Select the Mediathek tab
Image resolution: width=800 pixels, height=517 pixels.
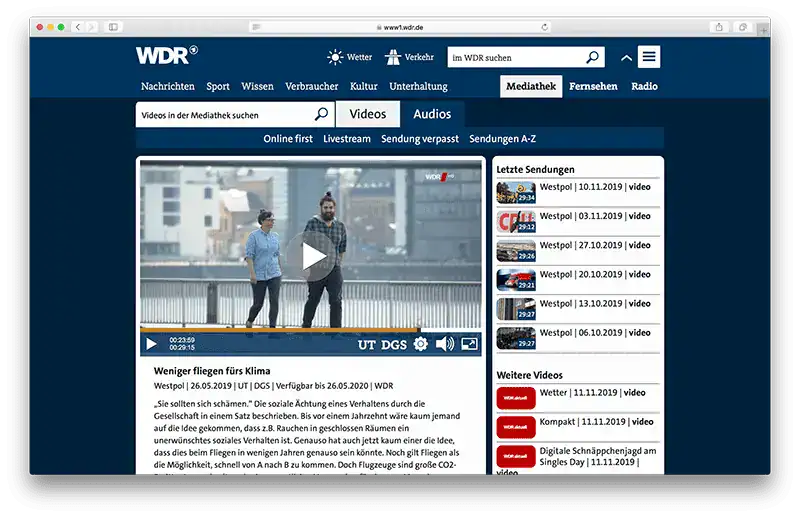click(531, 86)
